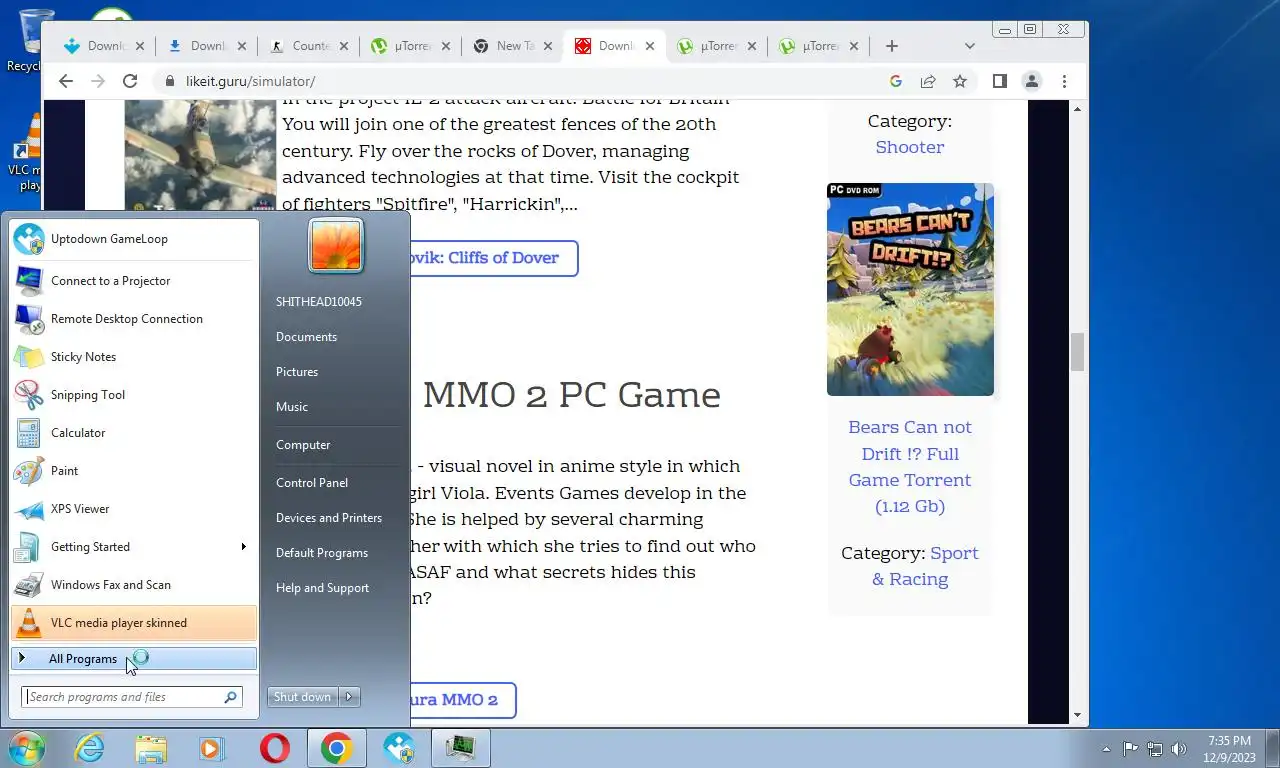This screenshot has width=1280, height=768.
Task: Open Control Panel
Action: [x=312, y=483]
